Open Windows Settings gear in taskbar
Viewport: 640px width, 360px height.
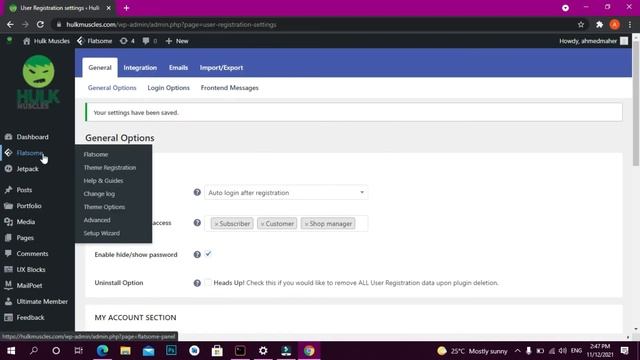coord(263,351)
